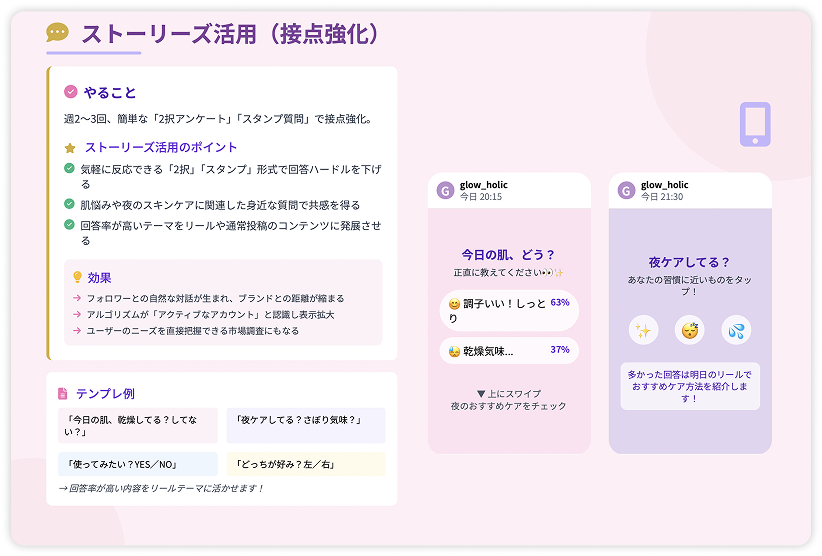Click the footnote →回答率が高い内容をリールテーマに
This screenshot has height=556, width=822.
point(161,488)
